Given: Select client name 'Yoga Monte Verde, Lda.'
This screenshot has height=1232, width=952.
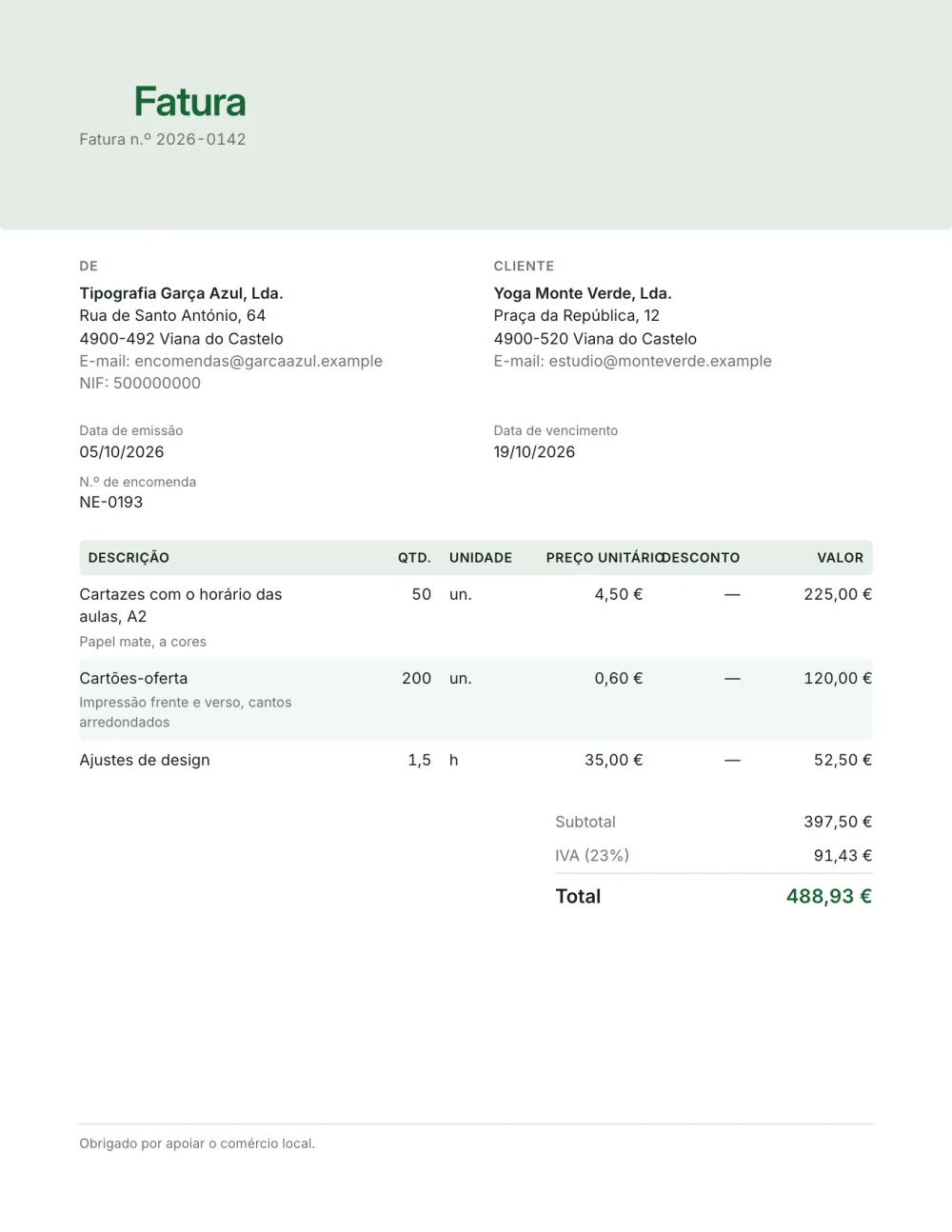Looking at the screenshot, I should pos(583,293).
